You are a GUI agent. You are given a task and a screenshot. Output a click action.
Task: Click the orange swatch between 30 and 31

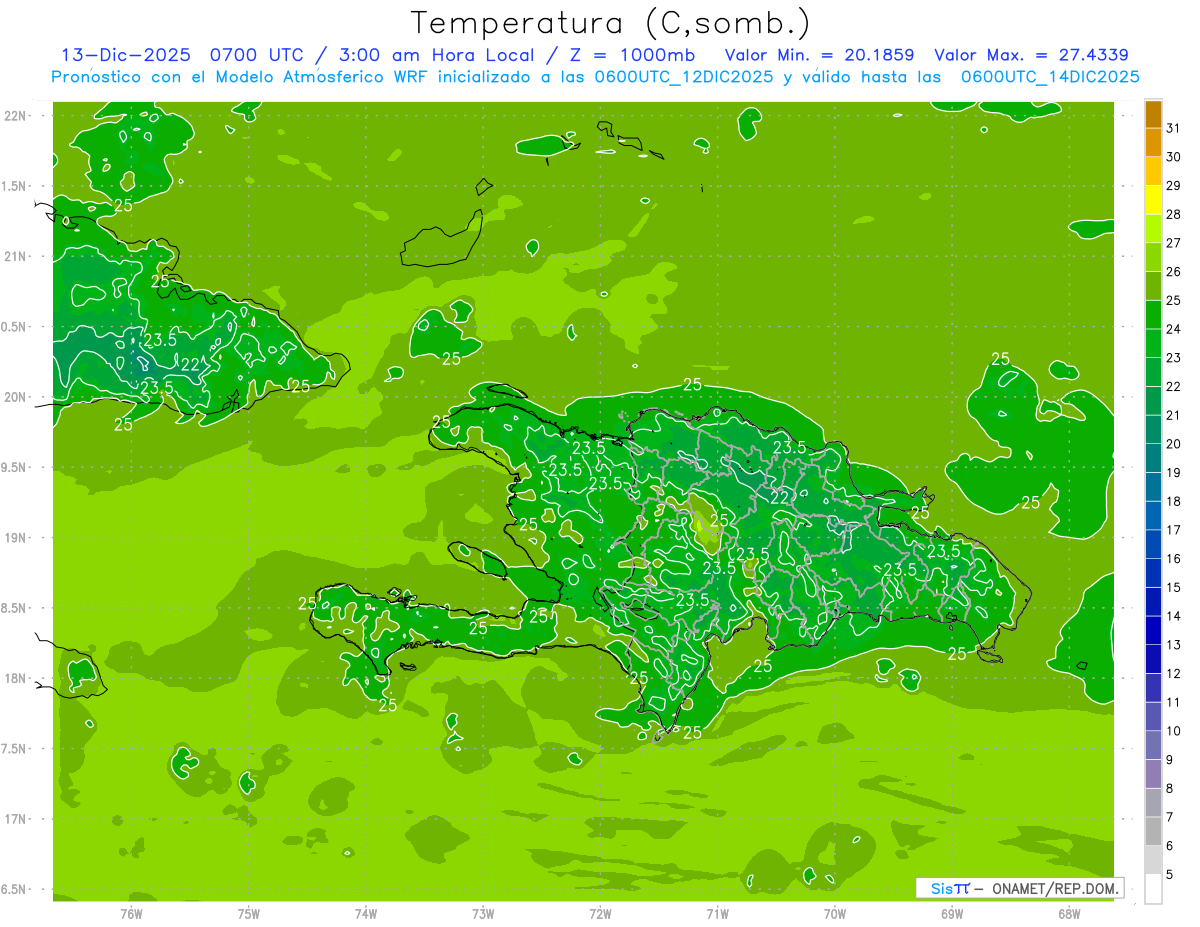pos(1153,142)
